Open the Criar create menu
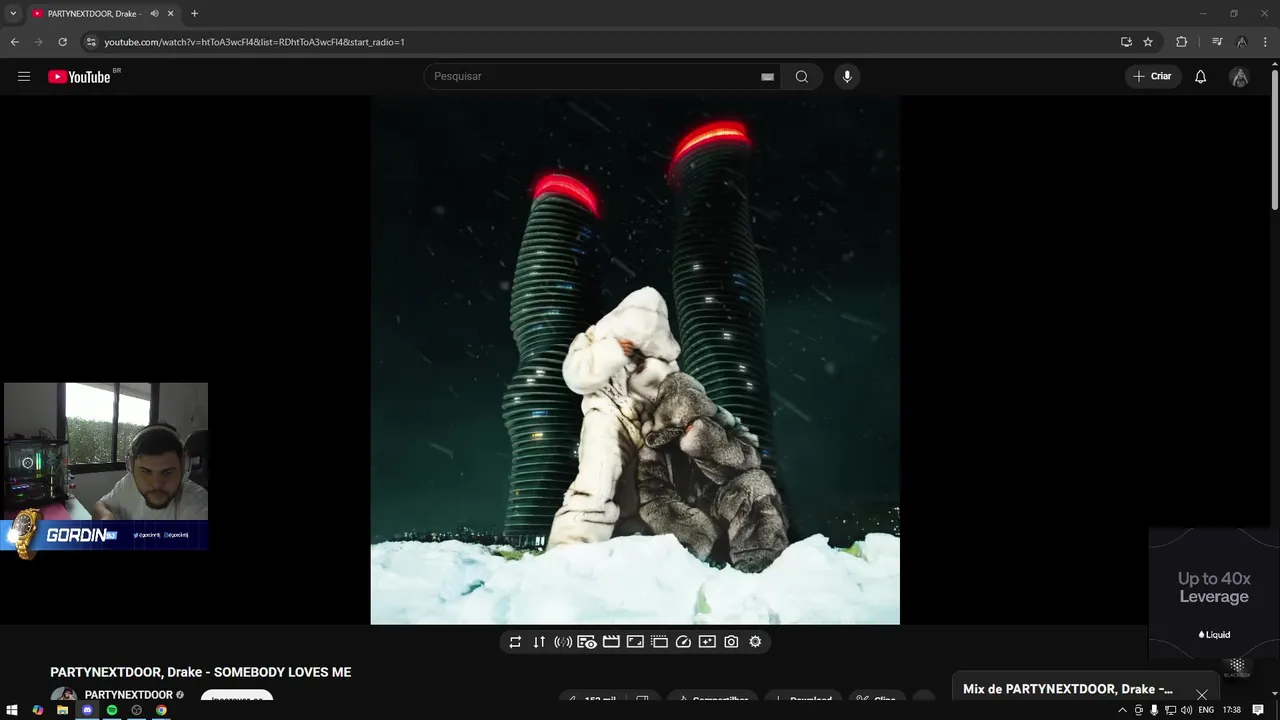Image resolution: width=1280 pixels, height=720 pixels. 1153,77
